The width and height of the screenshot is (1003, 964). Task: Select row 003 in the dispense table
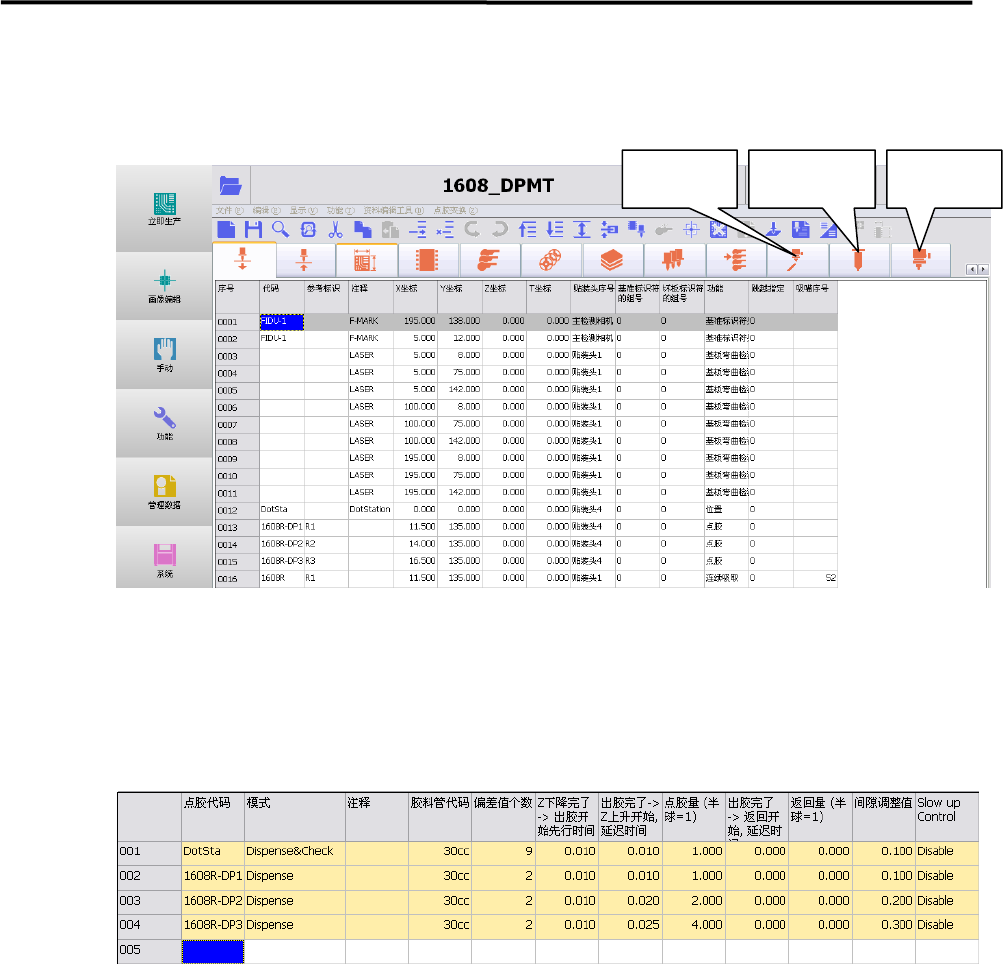pyautogui.click(x=150, y=901)
